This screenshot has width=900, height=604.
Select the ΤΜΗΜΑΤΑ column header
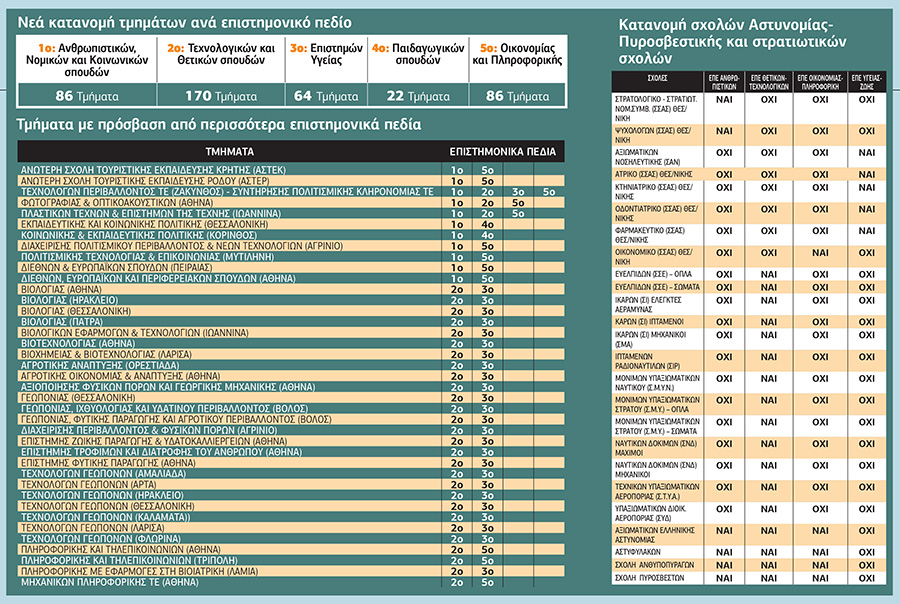coord(230,152)
